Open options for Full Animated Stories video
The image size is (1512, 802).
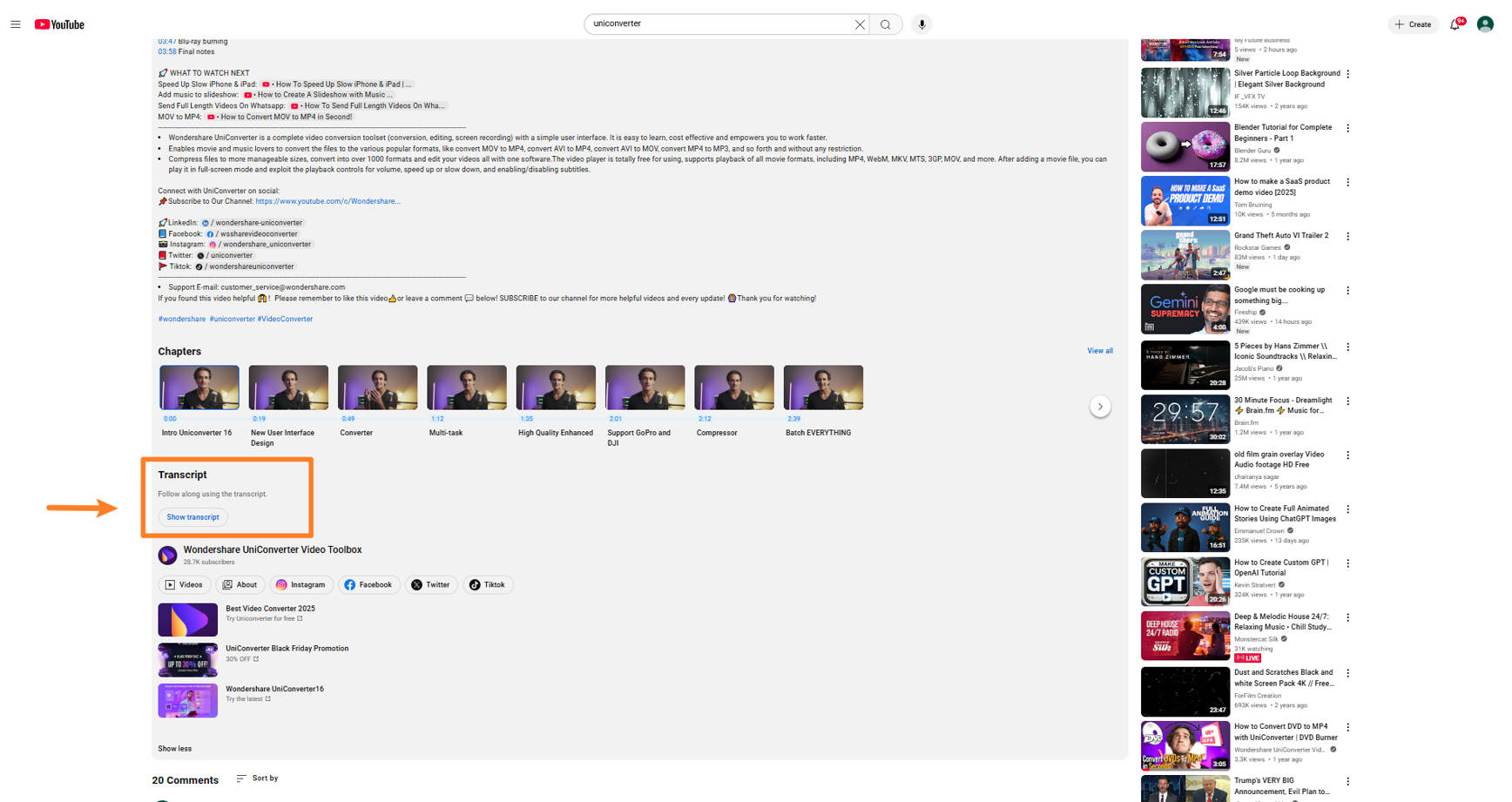click(1348, 509)
